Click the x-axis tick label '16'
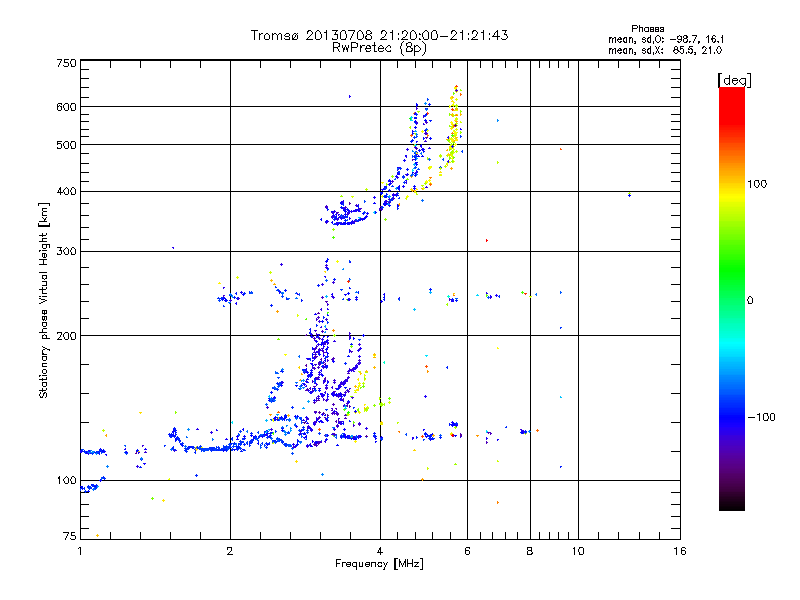The height and width of the screenshot is (600, 800). [x=680, y=551]
